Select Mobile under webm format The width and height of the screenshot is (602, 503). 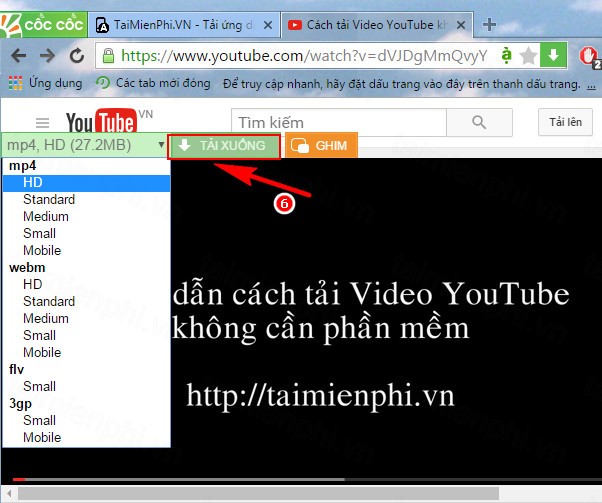click(86, 352)
